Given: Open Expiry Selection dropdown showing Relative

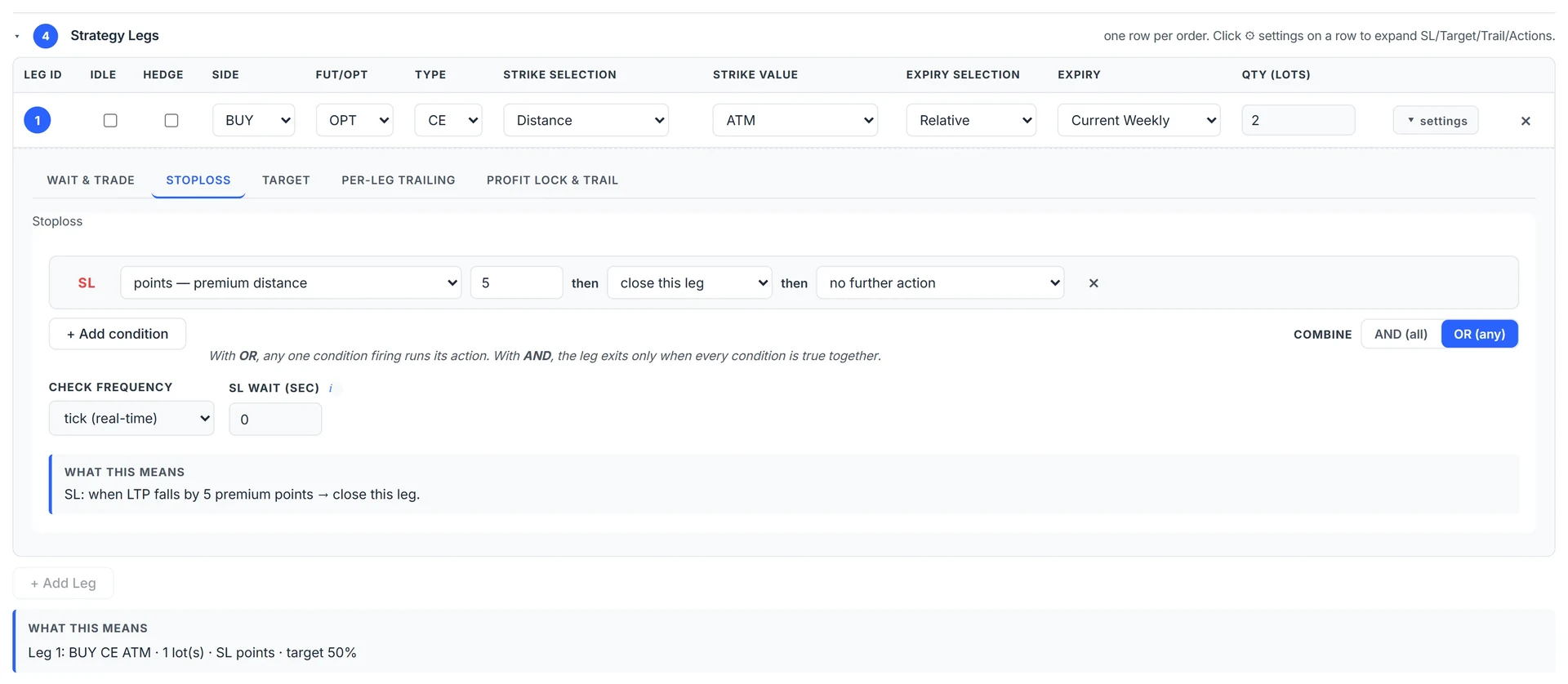Looking at the screenshot, I should [x=971, y=120].
